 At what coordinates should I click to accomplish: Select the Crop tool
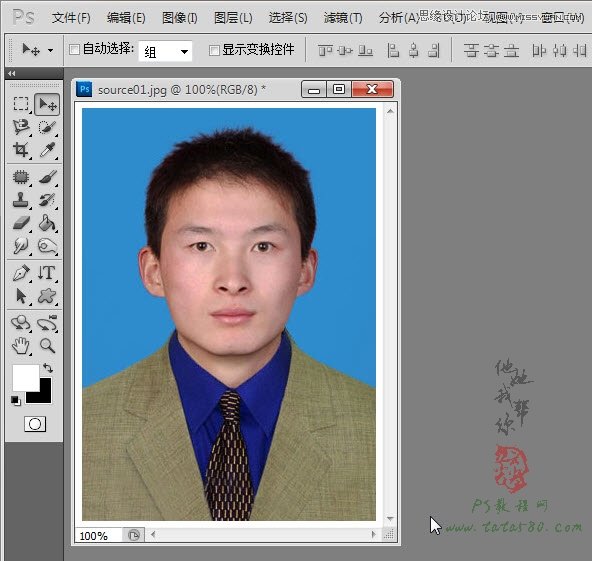[21, 149]
